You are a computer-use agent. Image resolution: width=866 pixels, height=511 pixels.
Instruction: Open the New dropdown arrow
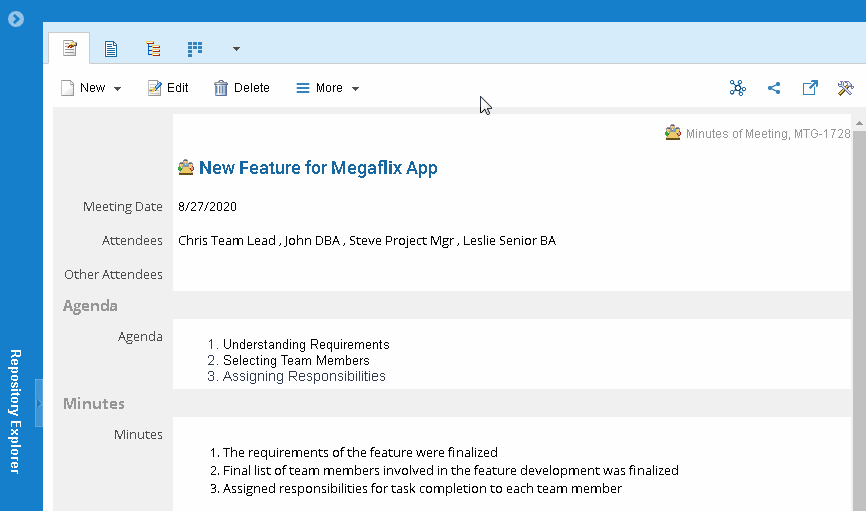point(118,89)
